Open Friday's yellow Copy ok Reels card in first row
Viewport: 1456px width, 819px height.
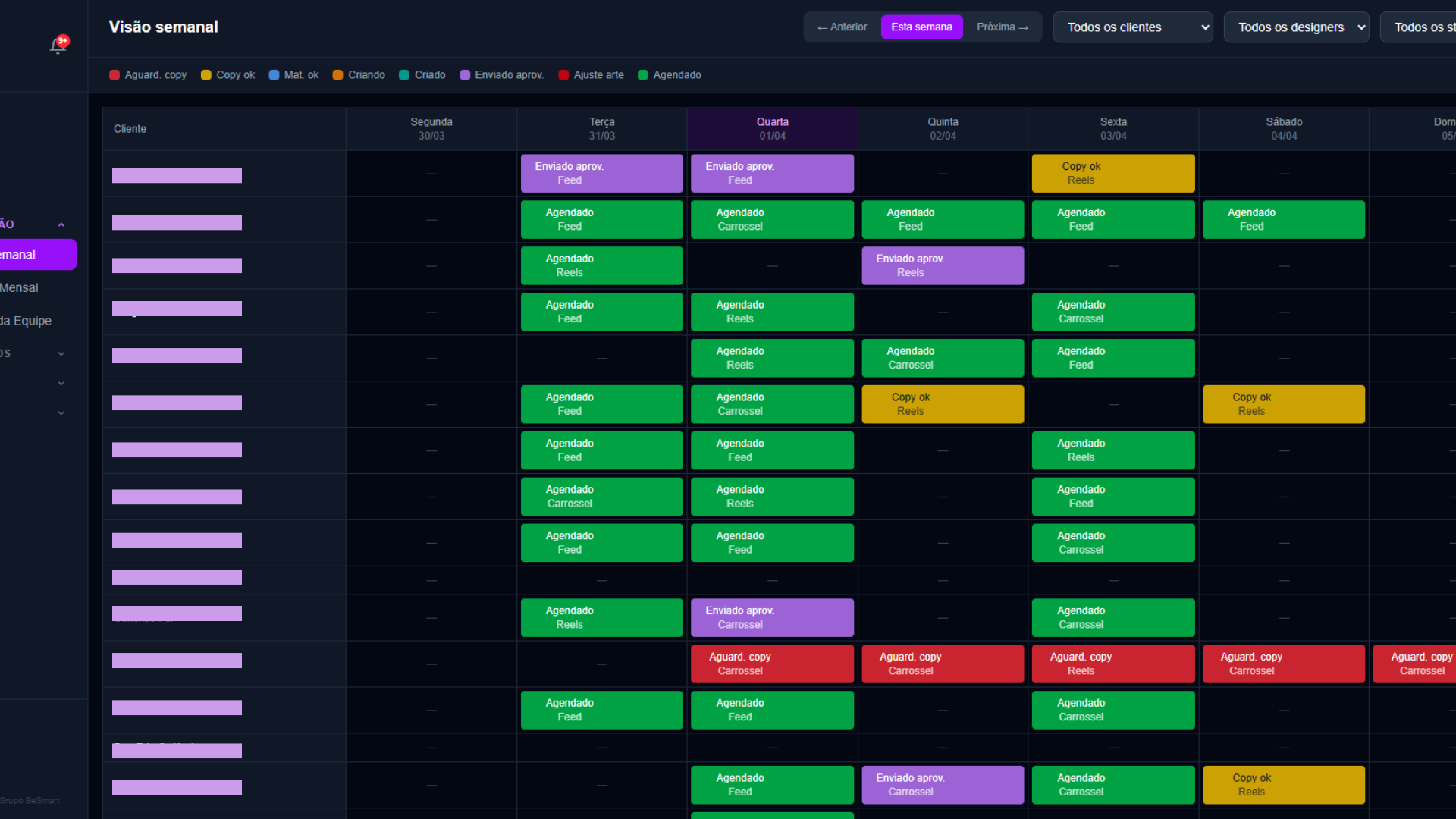(x=1112, y=174)
